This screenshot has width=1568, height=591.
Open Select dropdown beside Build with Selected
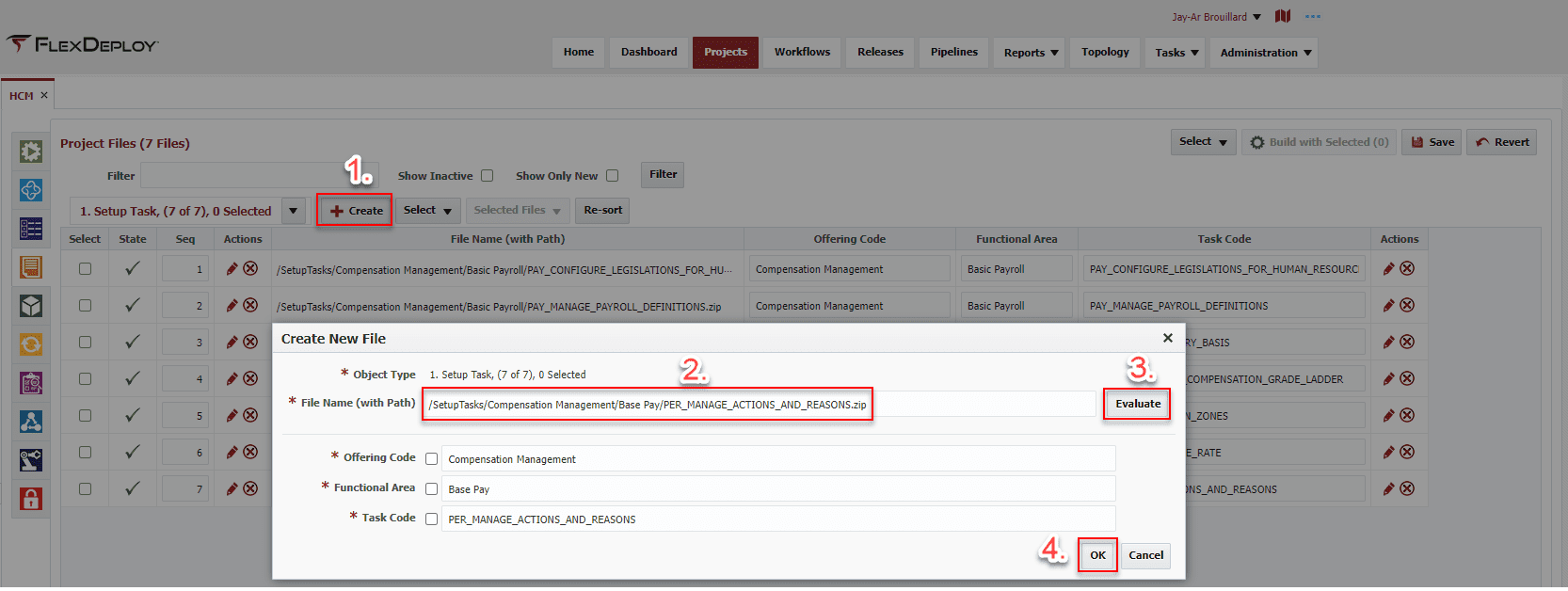pyautogui.click(x=1203, y=142)
